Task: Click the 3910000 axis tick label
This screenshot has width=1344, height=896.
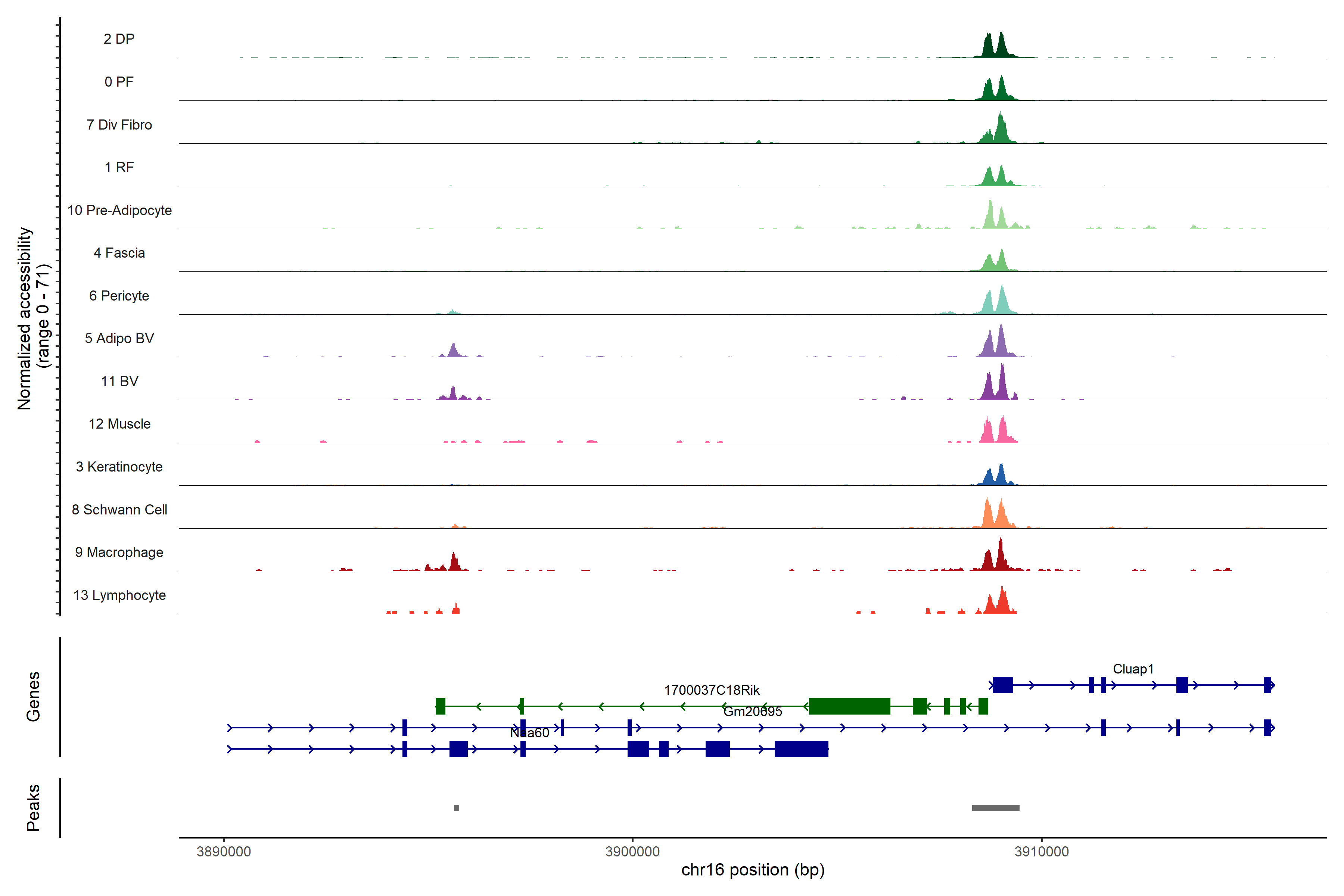Action: 1041,852
